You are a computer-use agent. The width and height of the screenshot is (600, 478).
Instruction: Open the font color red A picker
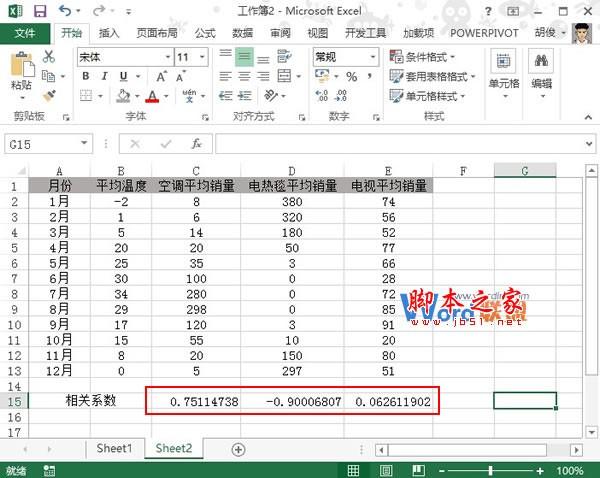click(x=152, y=96)
